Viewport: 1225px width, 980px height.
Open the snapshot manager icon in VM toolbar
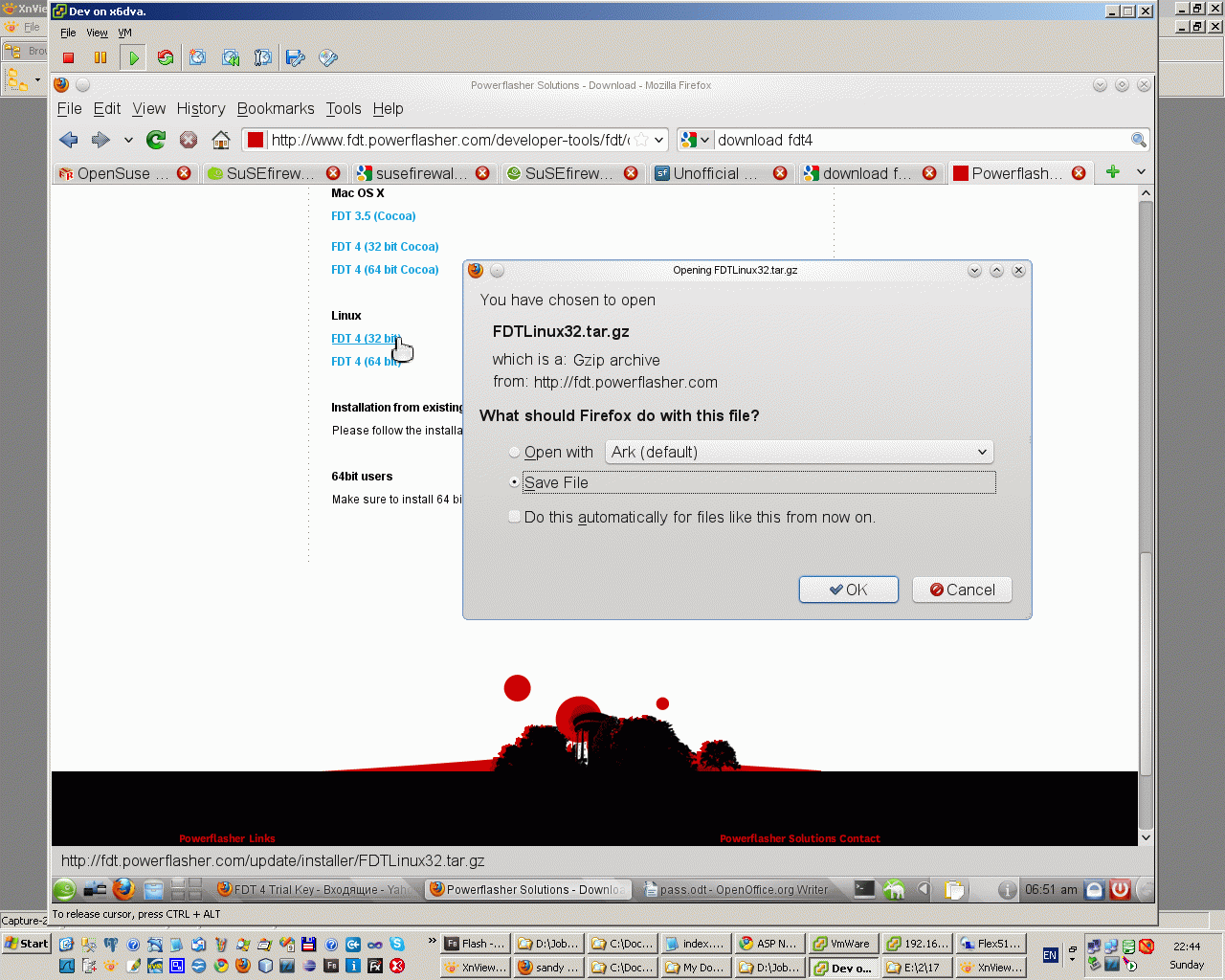[263, 58]
